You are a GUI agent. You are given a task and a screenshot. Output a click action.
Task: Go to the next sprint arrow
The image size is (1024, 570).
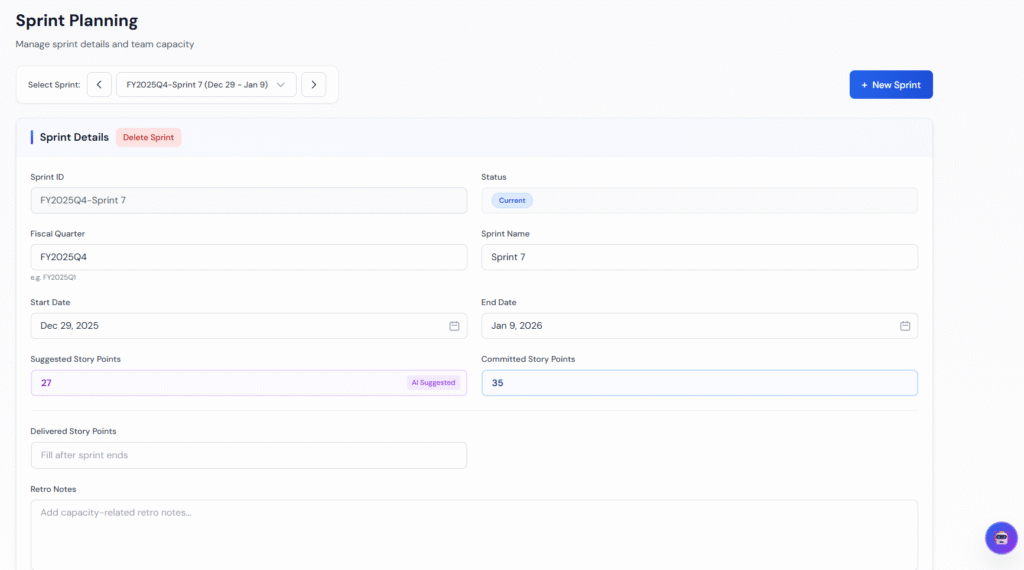[313, 85]
